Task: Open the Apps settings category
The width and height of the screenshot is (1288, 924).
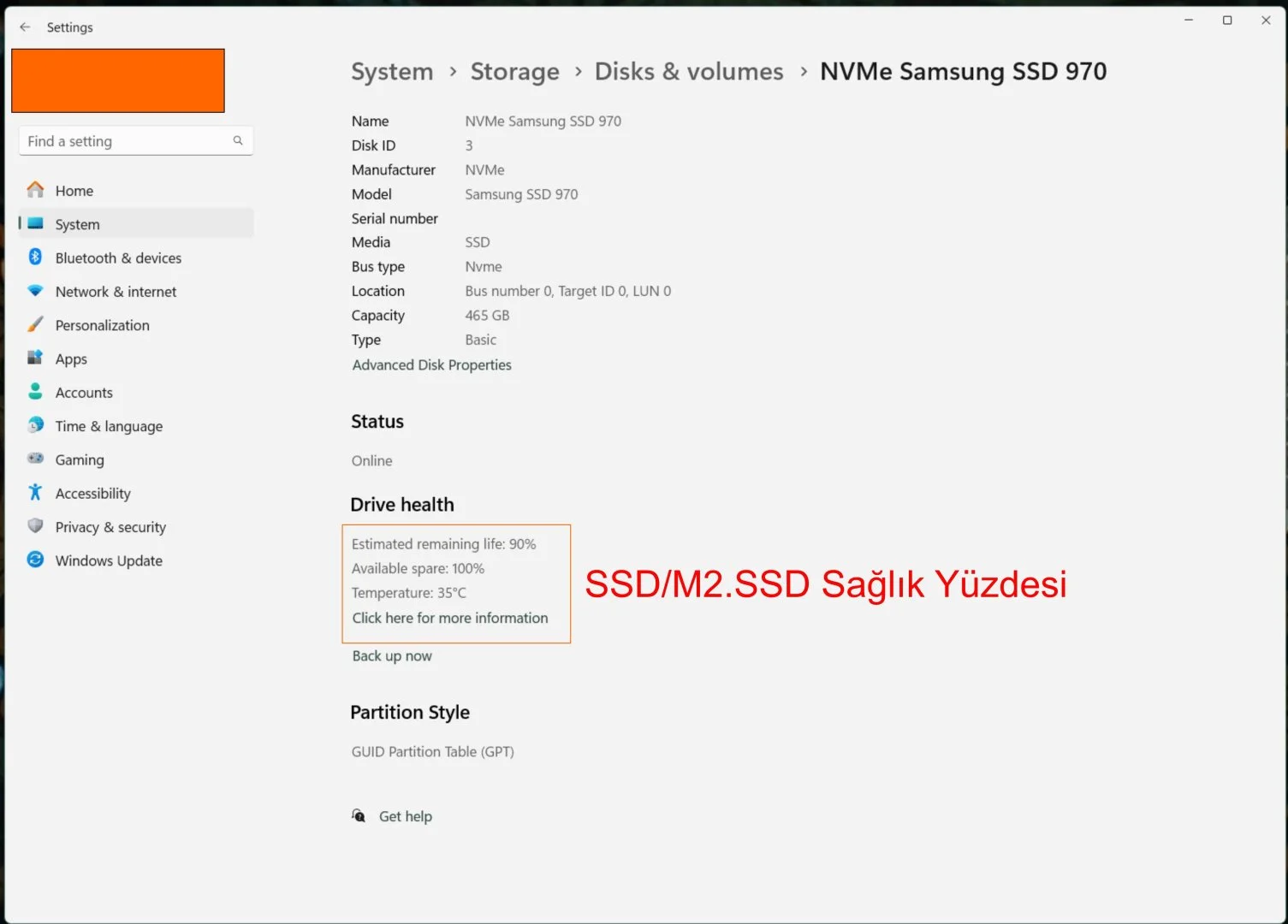Action: pos(136,358)
